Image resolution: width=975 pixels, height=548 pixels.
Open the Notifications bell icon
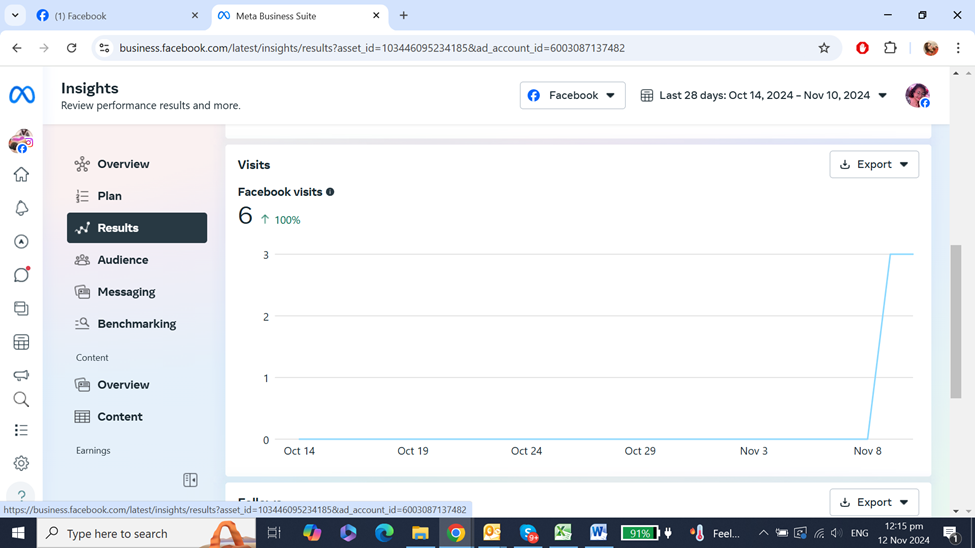pyautogui.click(x=21, y=208)
